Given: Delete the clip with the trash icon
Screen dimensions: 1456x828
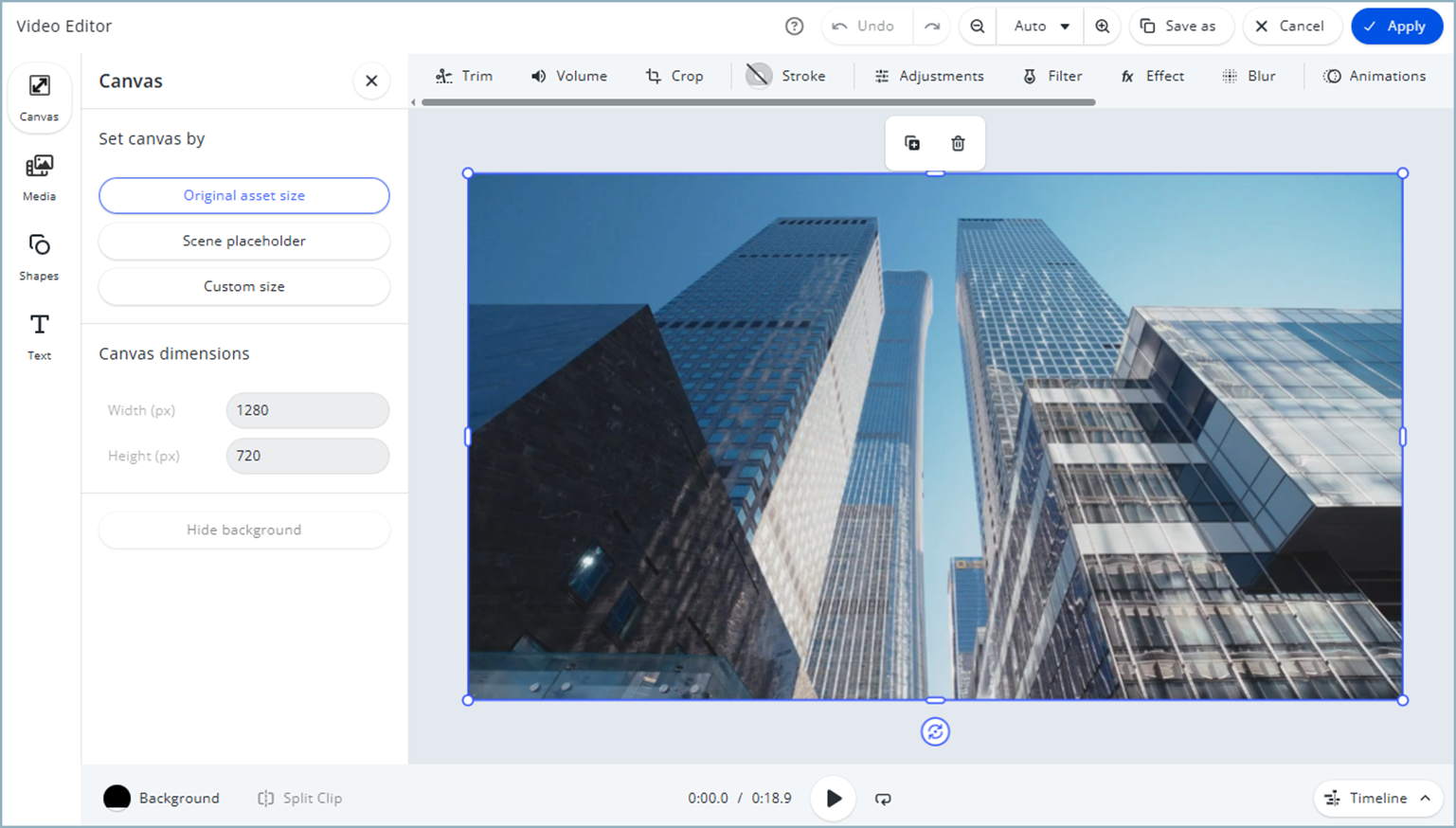Looking at the screenshot, I should tap(958, 143).
